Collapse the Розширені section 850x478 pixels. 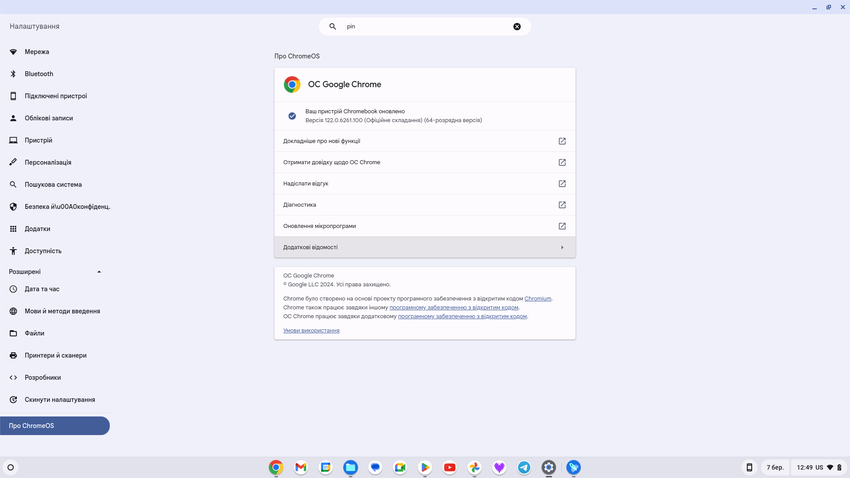99,272
